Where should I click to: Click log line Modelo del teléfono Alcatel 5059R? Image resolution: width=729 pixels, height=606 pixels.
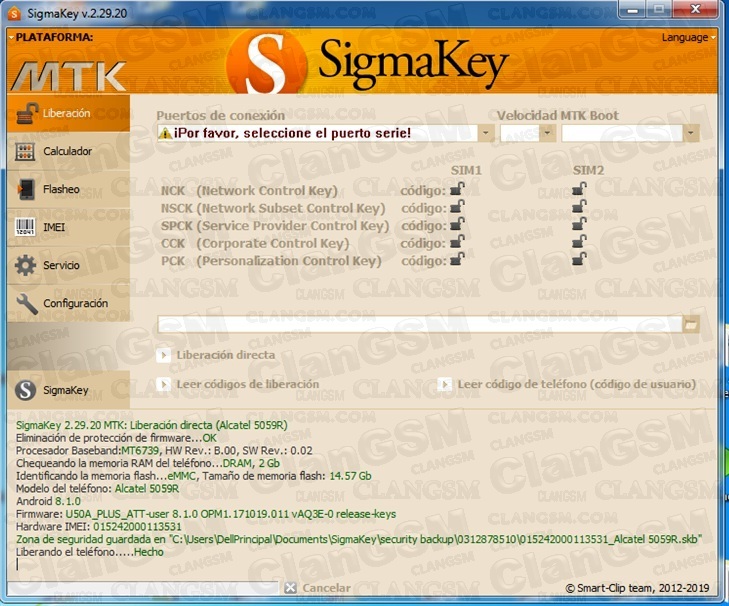97,488
